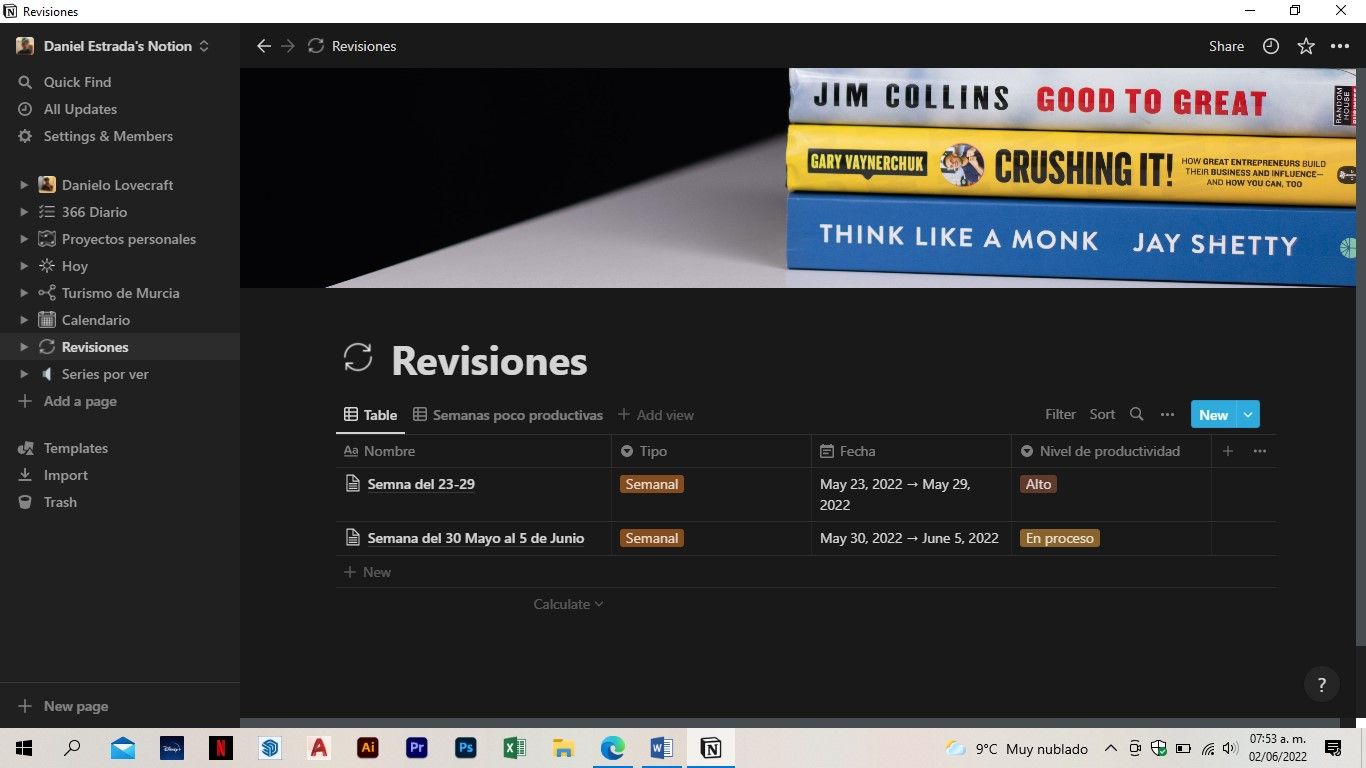Select the Table view tab
The height and width of the screenshot is (768, 1366).
[x=370, y=415]
